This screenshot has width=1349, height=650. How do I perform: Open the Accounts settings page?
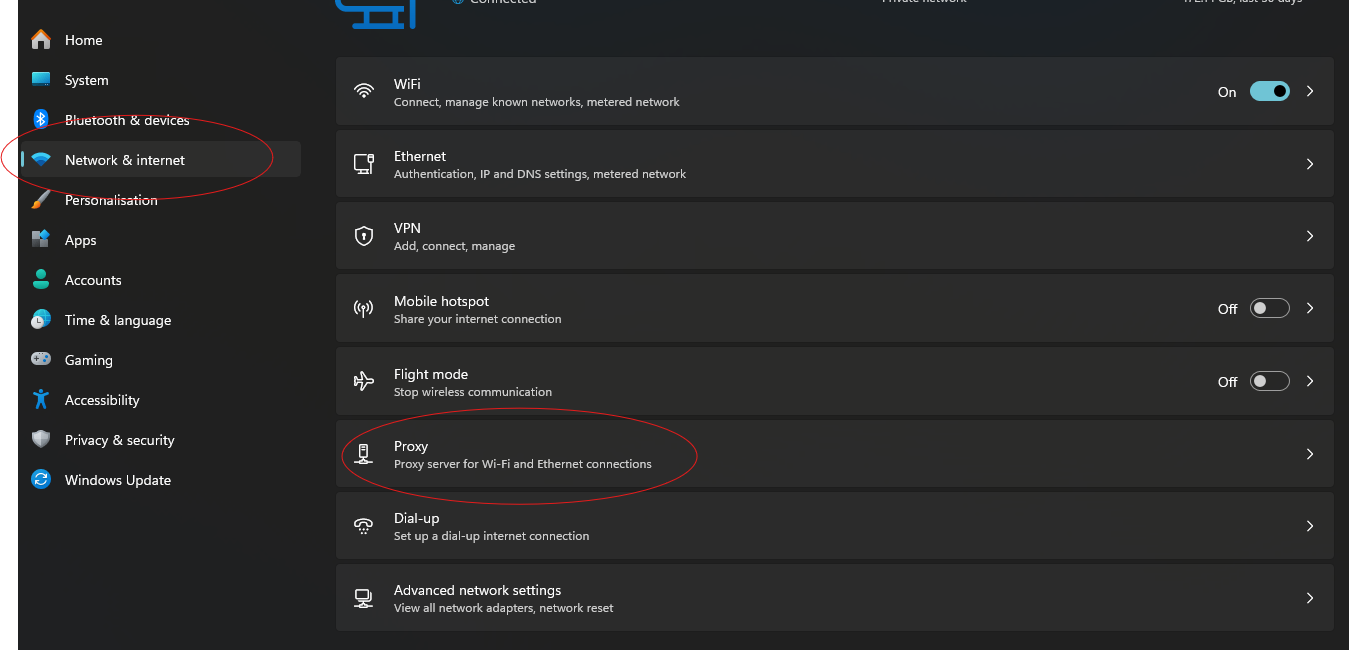[x=93, y=280]
